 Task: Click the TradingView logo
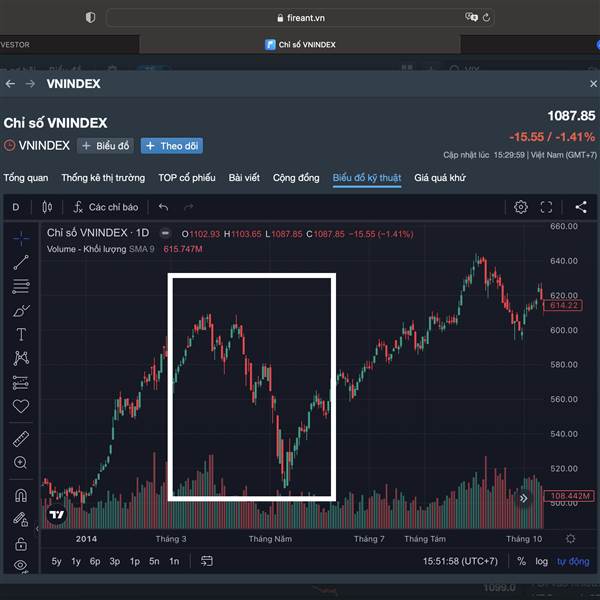[57, 515]
